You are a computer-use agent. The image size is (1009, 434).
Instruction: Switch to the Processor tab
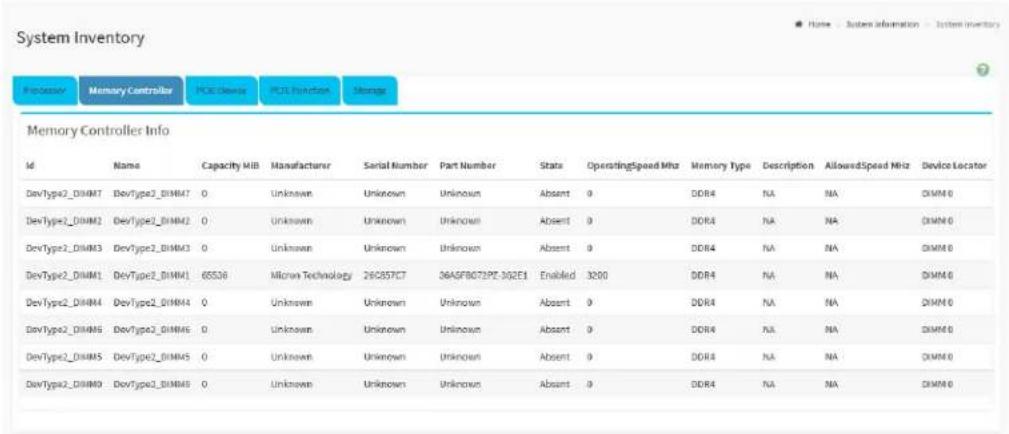click(x=45, y=91)
